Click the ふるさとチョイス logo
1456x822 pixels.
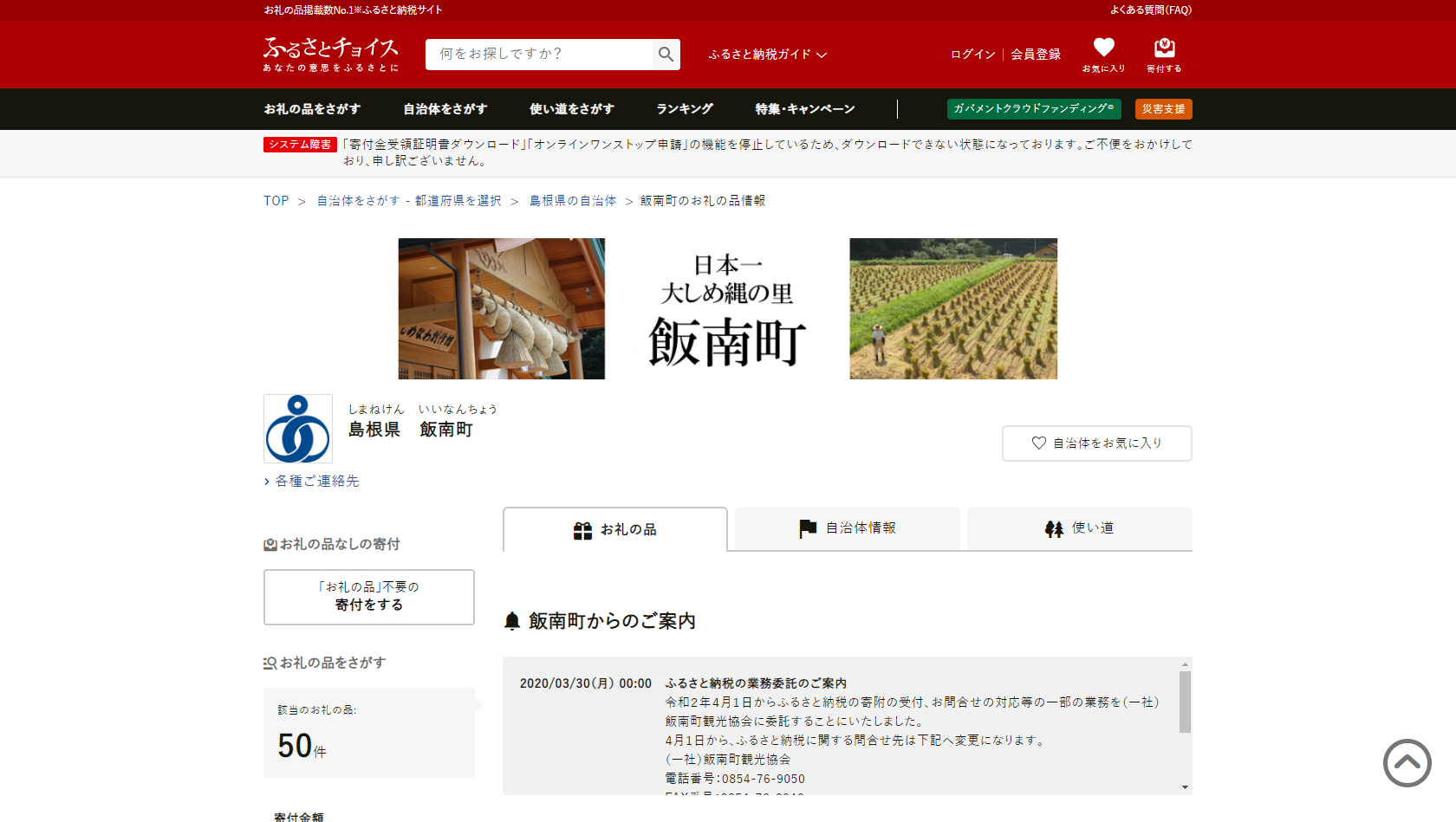click(331, 54)
